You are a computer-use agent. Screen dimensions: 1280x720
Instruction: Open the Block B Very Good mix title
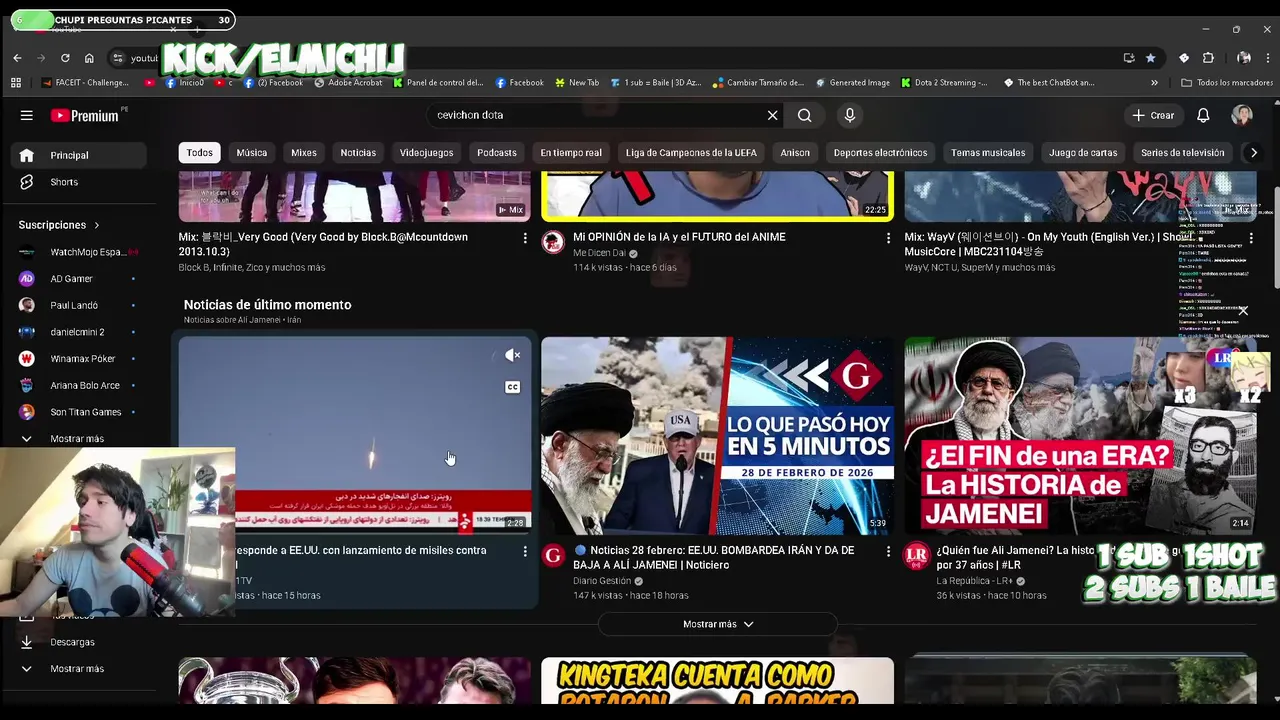[x=323, y=245]
